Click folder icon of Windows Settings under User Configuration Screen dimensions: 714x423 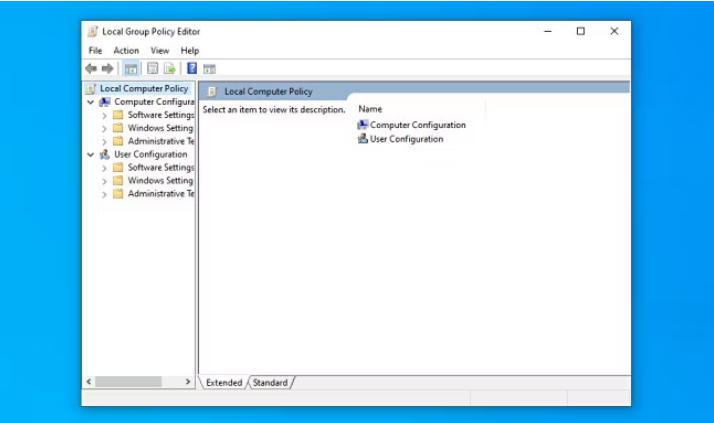coord(118,181)
